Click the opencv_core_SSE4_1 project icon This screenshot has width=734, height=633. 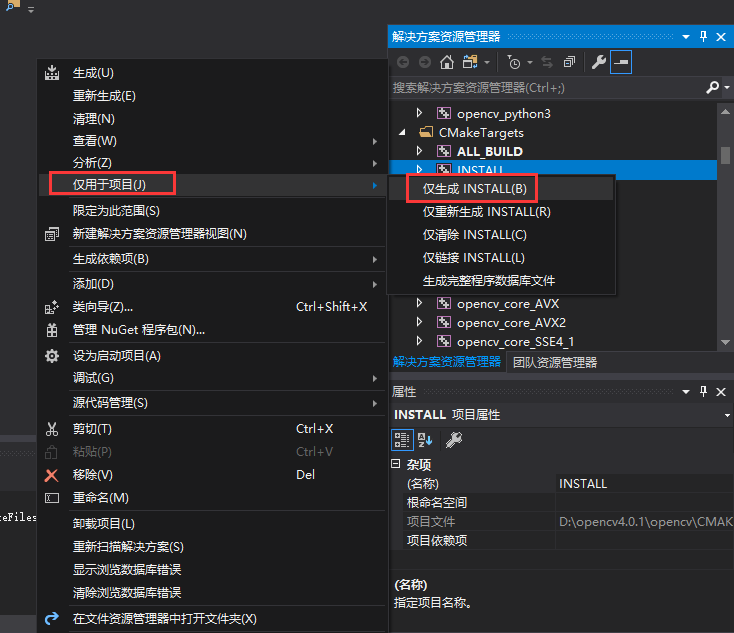click(x=444, y=341)
